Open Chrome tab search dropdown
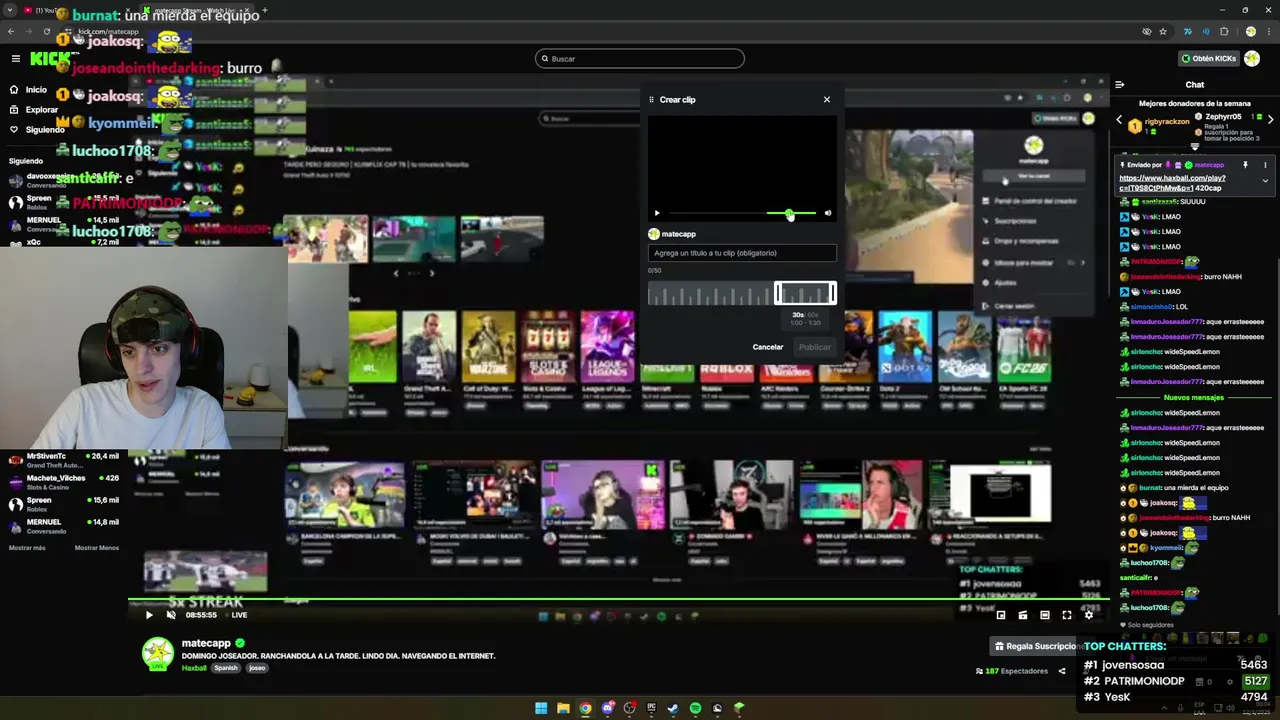1280x720 pixels. point(10,10)
